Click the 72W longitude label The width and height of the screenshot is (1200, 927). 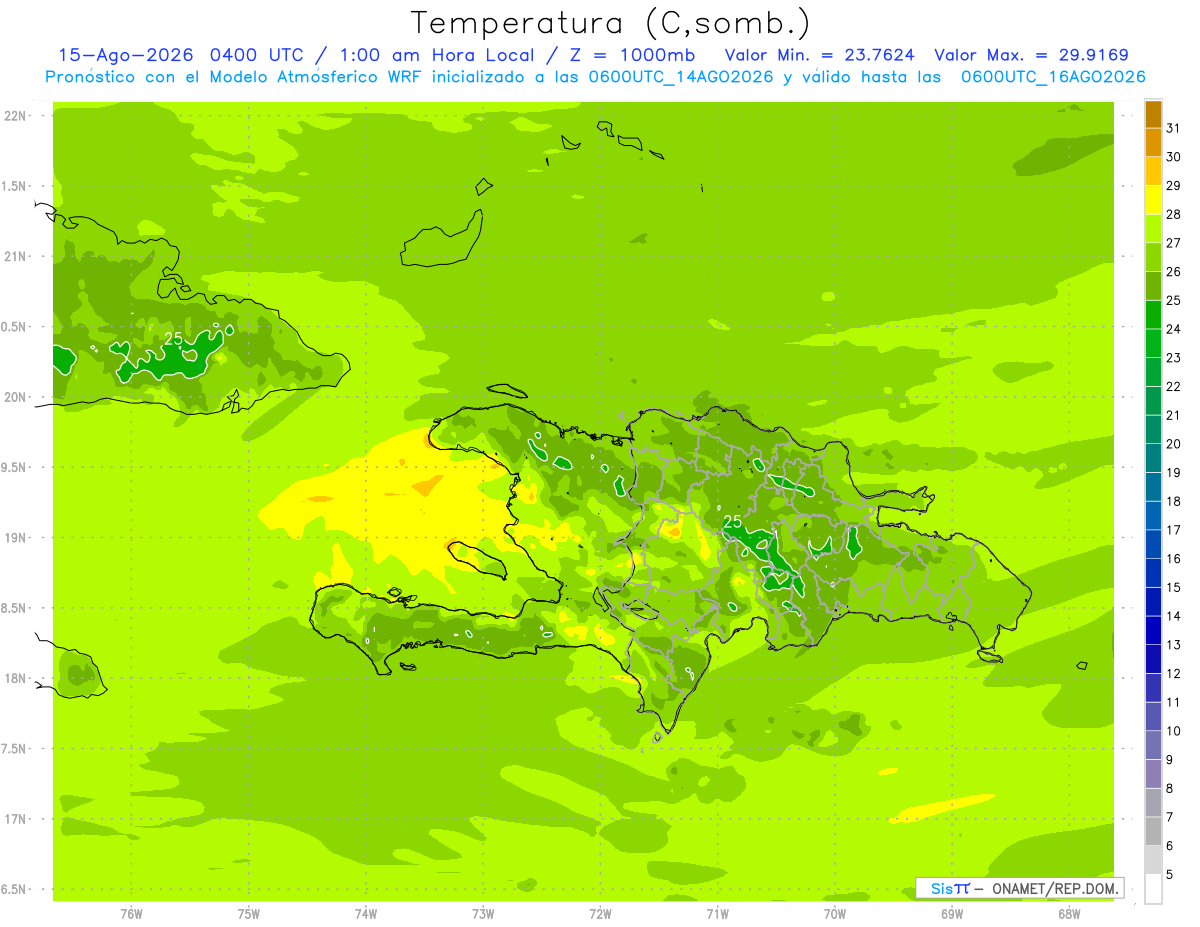(x=601, y=914)
